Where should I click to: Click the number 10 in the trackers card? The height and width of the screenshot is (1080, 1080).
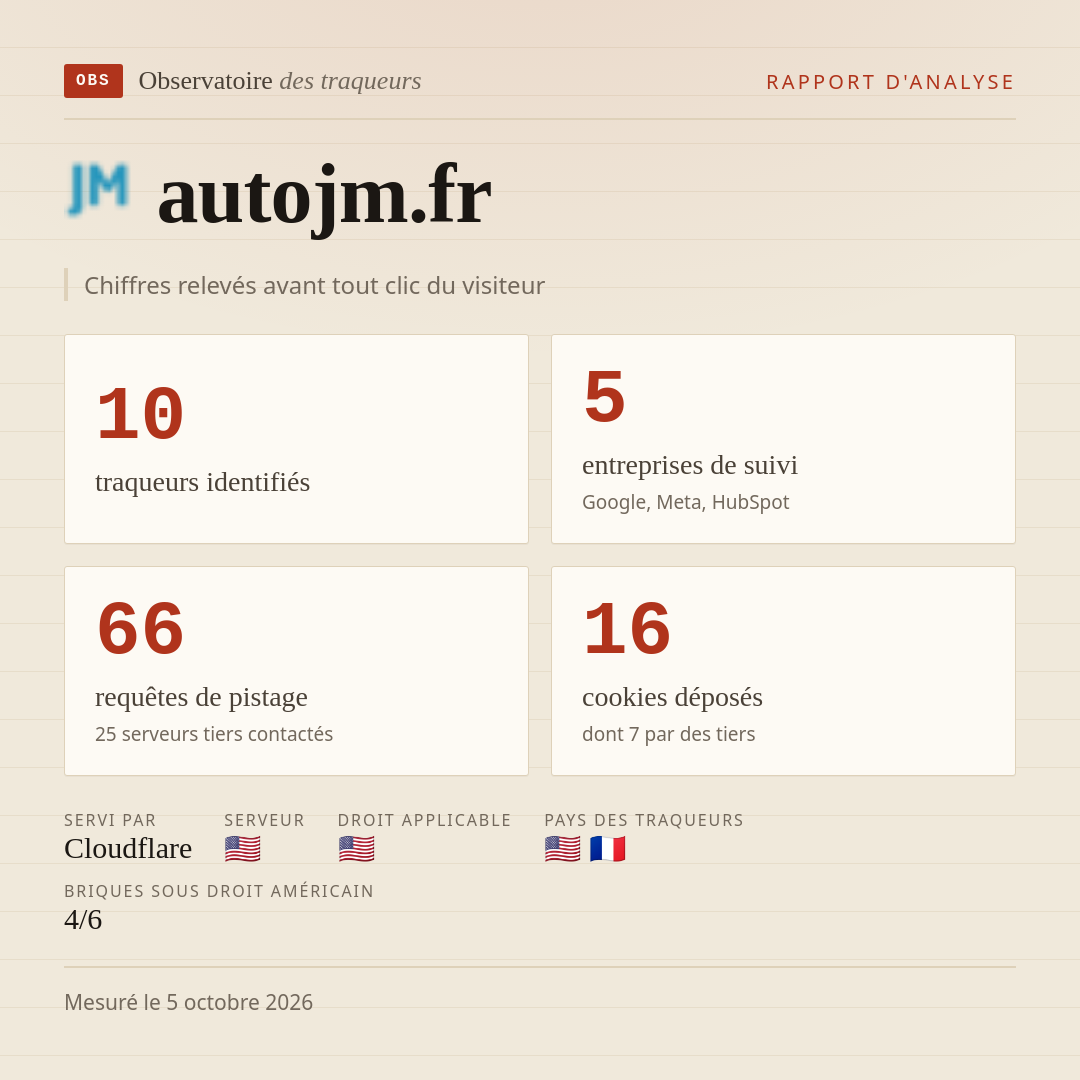pyautogui.click(x=140, y=414)
